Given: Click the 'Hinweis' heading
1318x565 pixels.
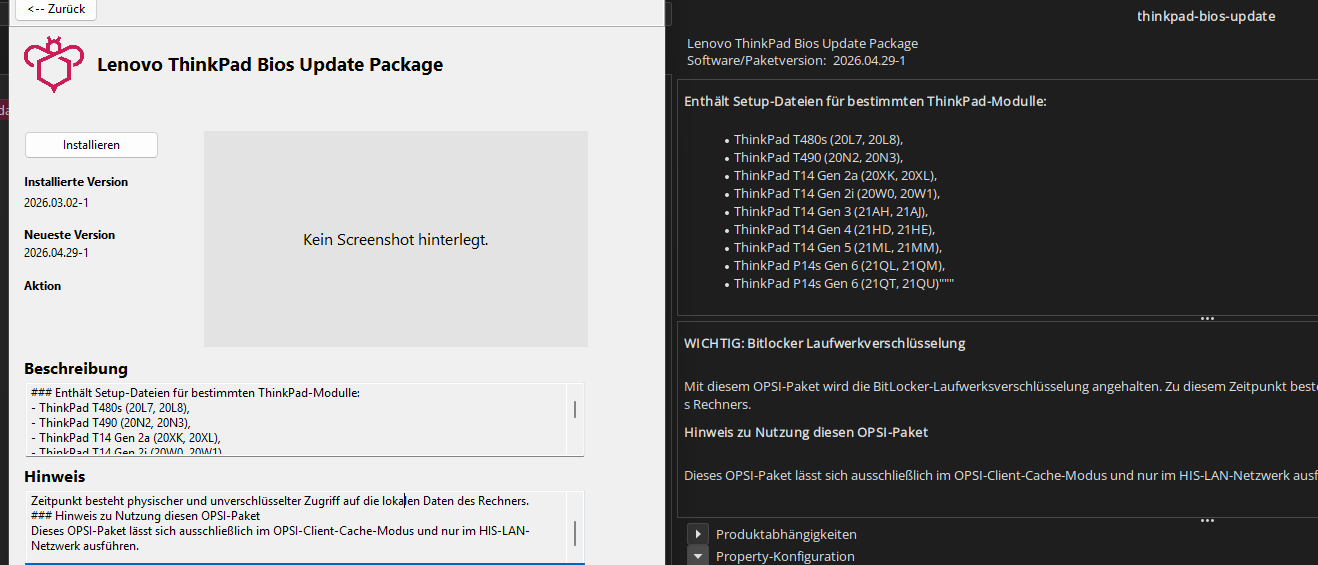Looking at the screenshot, I should point(55,477).
